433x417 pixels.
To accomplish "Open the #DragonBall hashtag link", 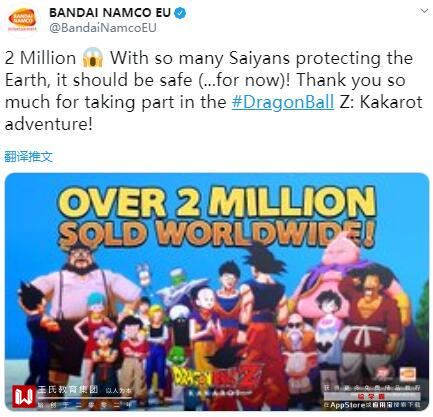I will (283, 102).
